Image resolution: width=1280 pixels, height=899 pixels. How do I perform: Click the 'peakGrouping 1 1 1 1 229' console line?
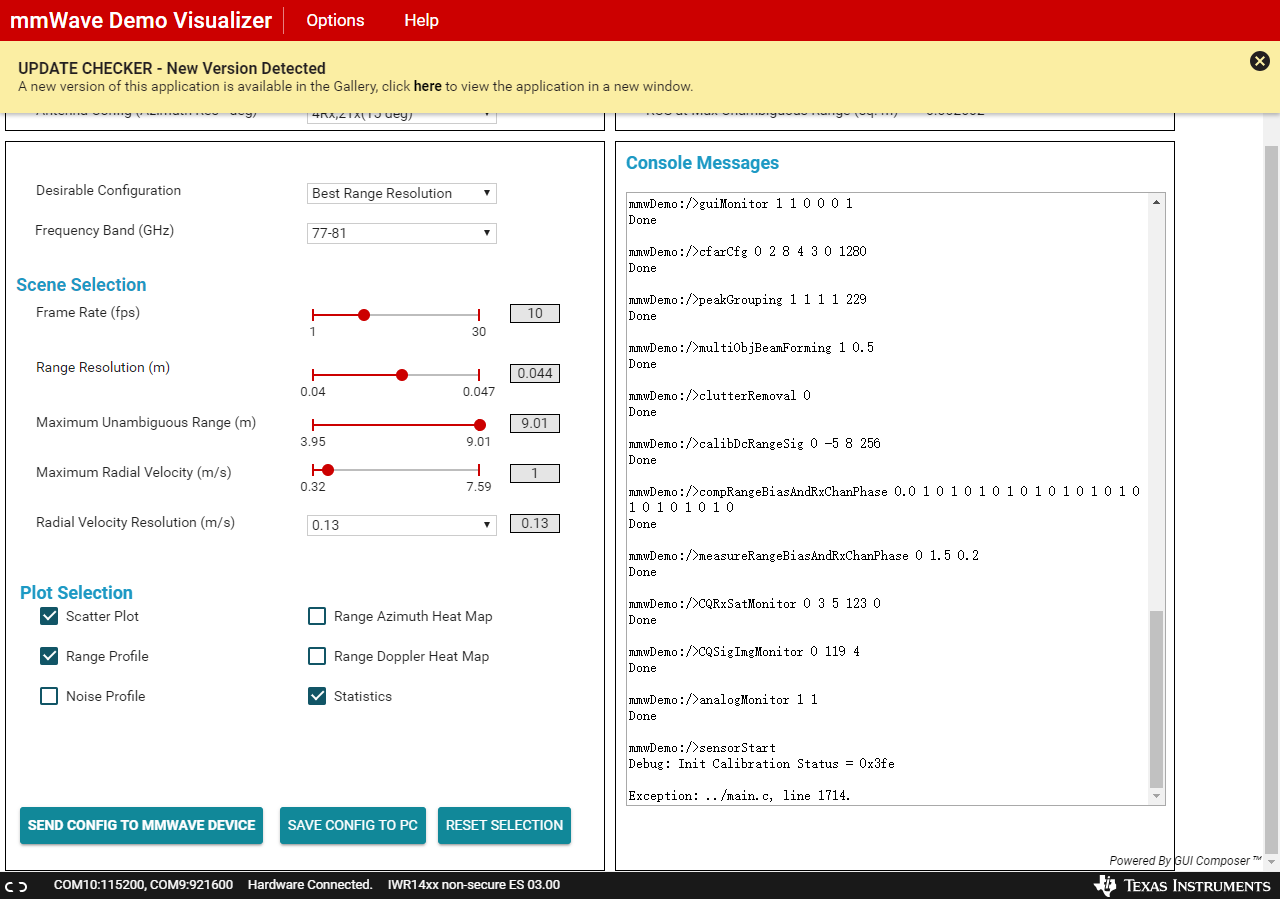pos(747,300)
